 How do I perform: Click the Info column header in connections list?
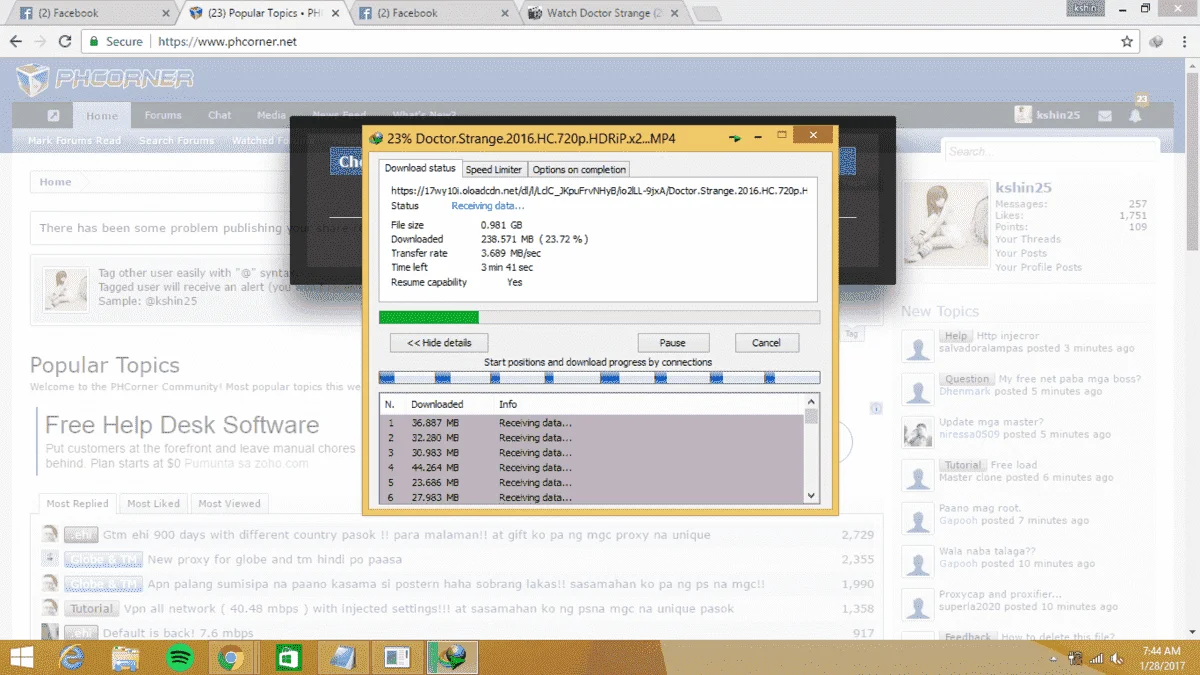[x=508, y=404]
